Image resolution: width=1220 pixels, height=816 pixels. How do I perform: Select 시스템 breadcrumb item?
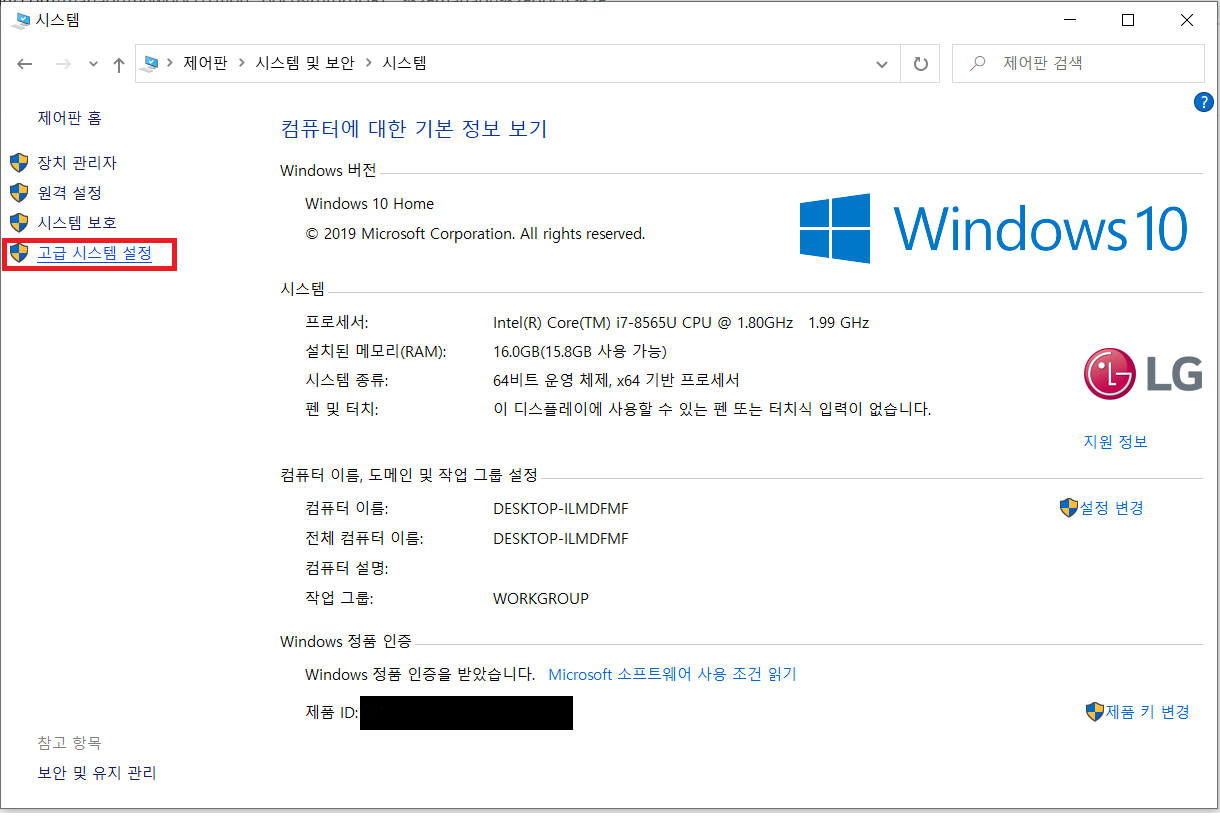405,63
